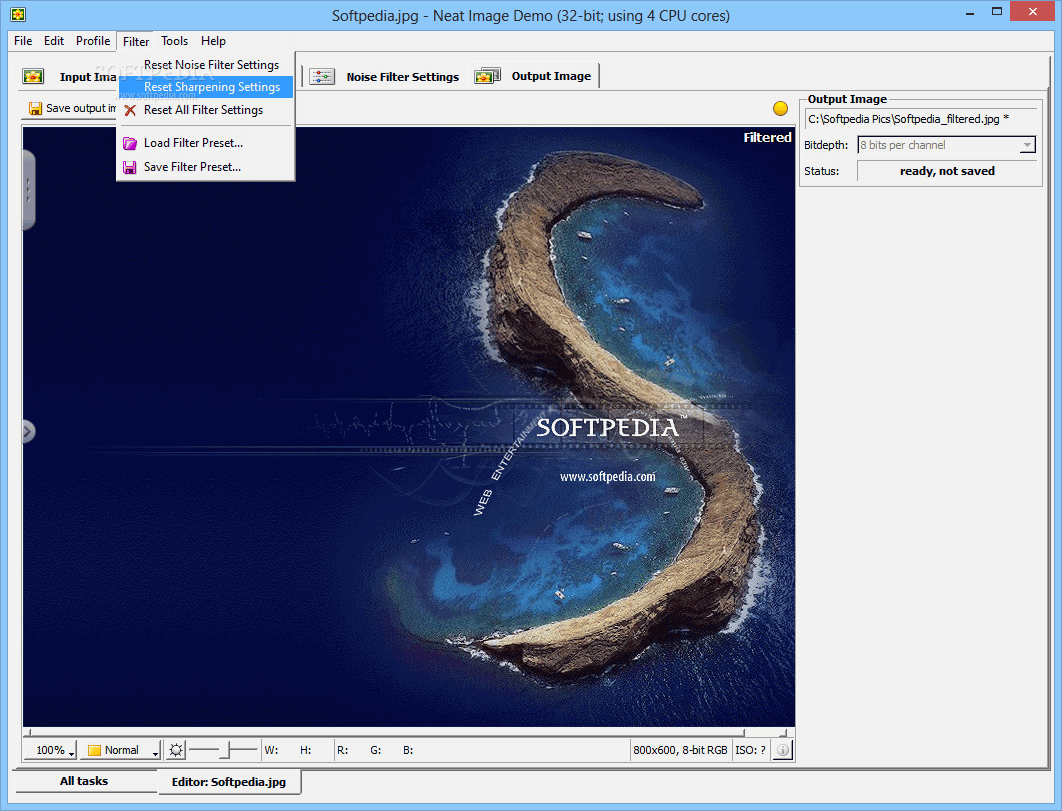
Task: Open the Bitdepth dropdown
Action: point(946,145)
